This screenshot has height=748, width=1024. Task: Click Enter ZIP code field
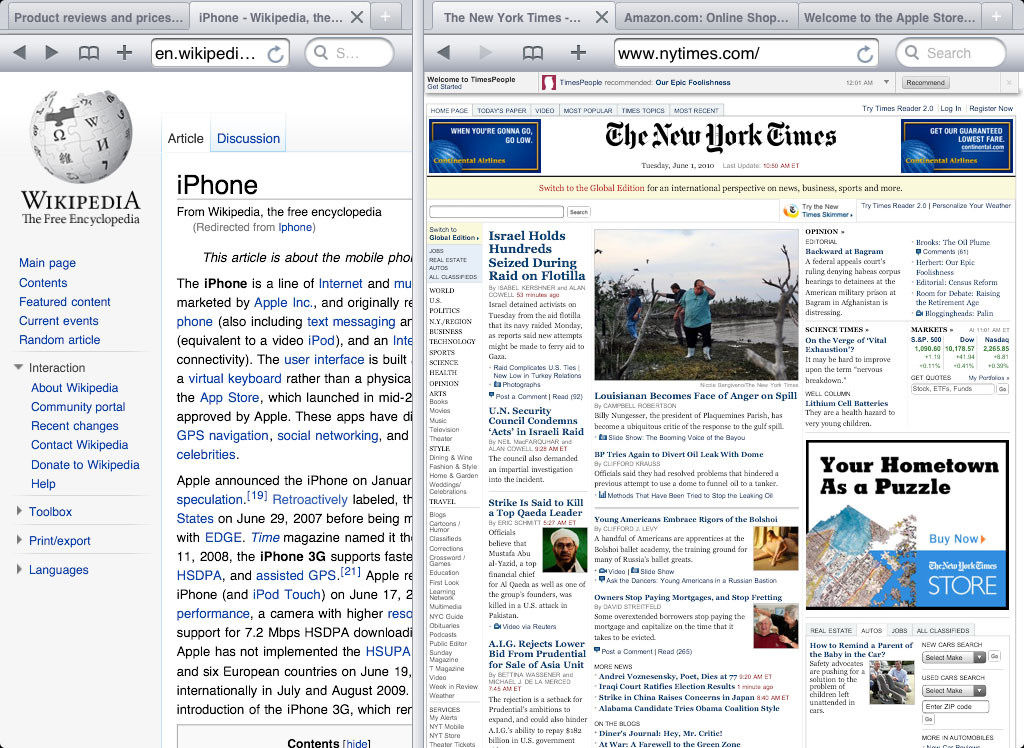pos(955,706)
